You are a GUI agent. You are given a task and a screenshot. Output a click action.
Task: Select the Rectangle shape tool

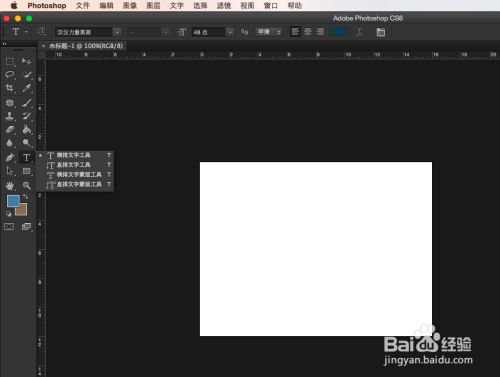point(27,171)
